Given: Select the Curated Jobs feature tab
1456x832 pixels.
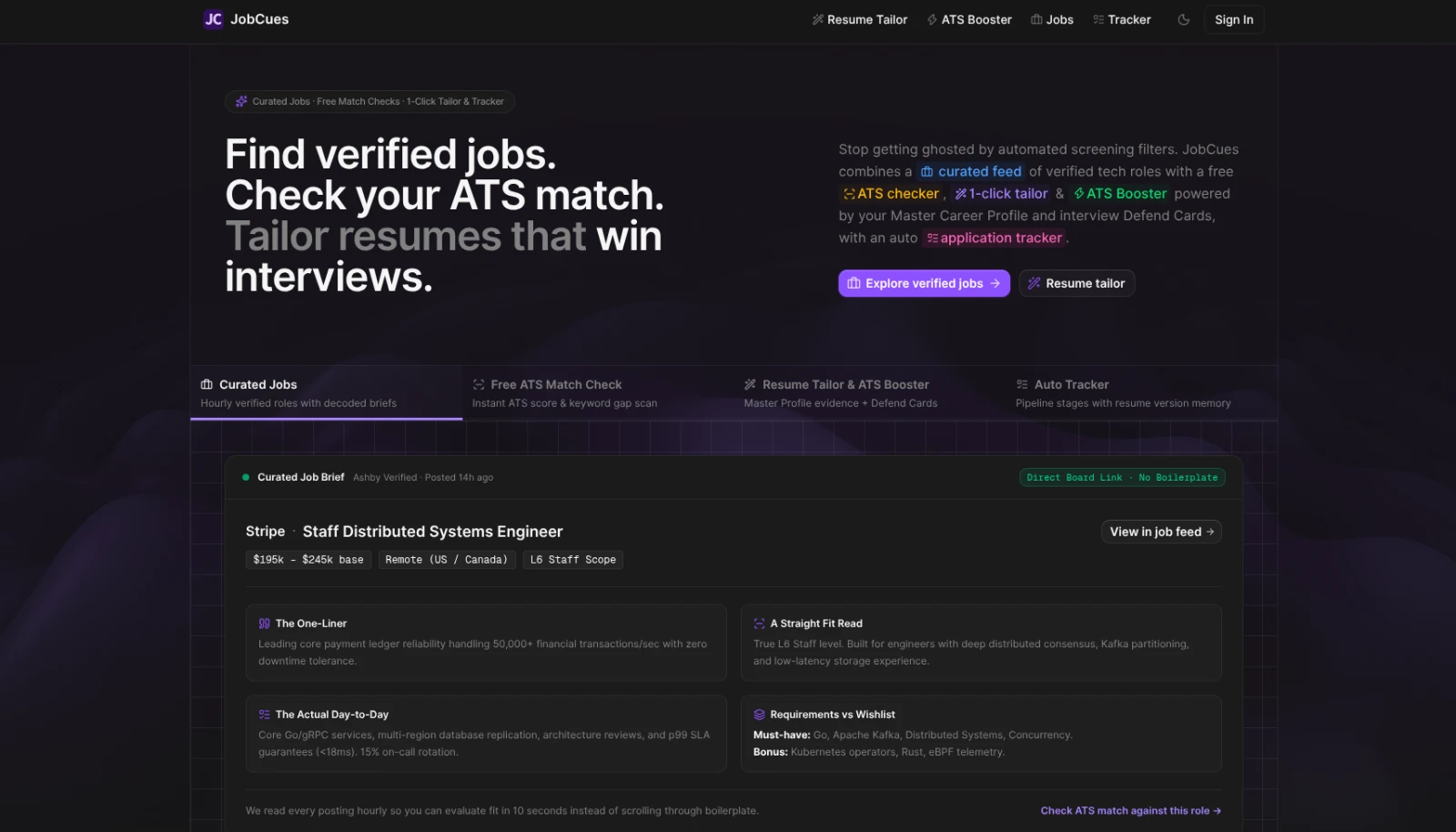Looking at the screenshot, I should coord(326,393).
